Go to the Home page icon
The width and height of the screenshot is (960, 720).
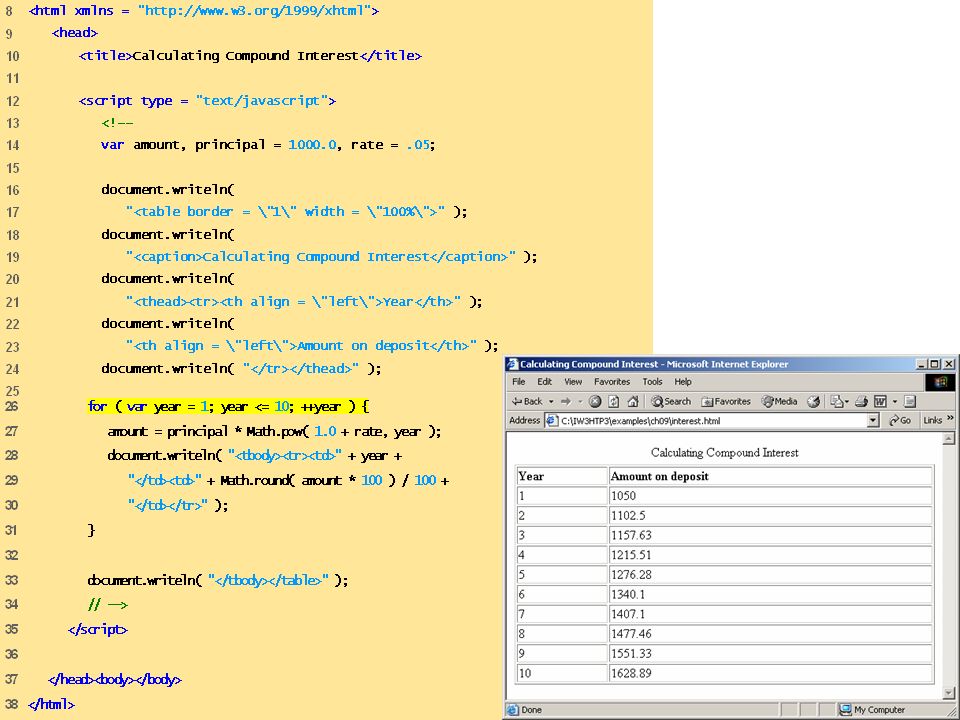[633, 402]
